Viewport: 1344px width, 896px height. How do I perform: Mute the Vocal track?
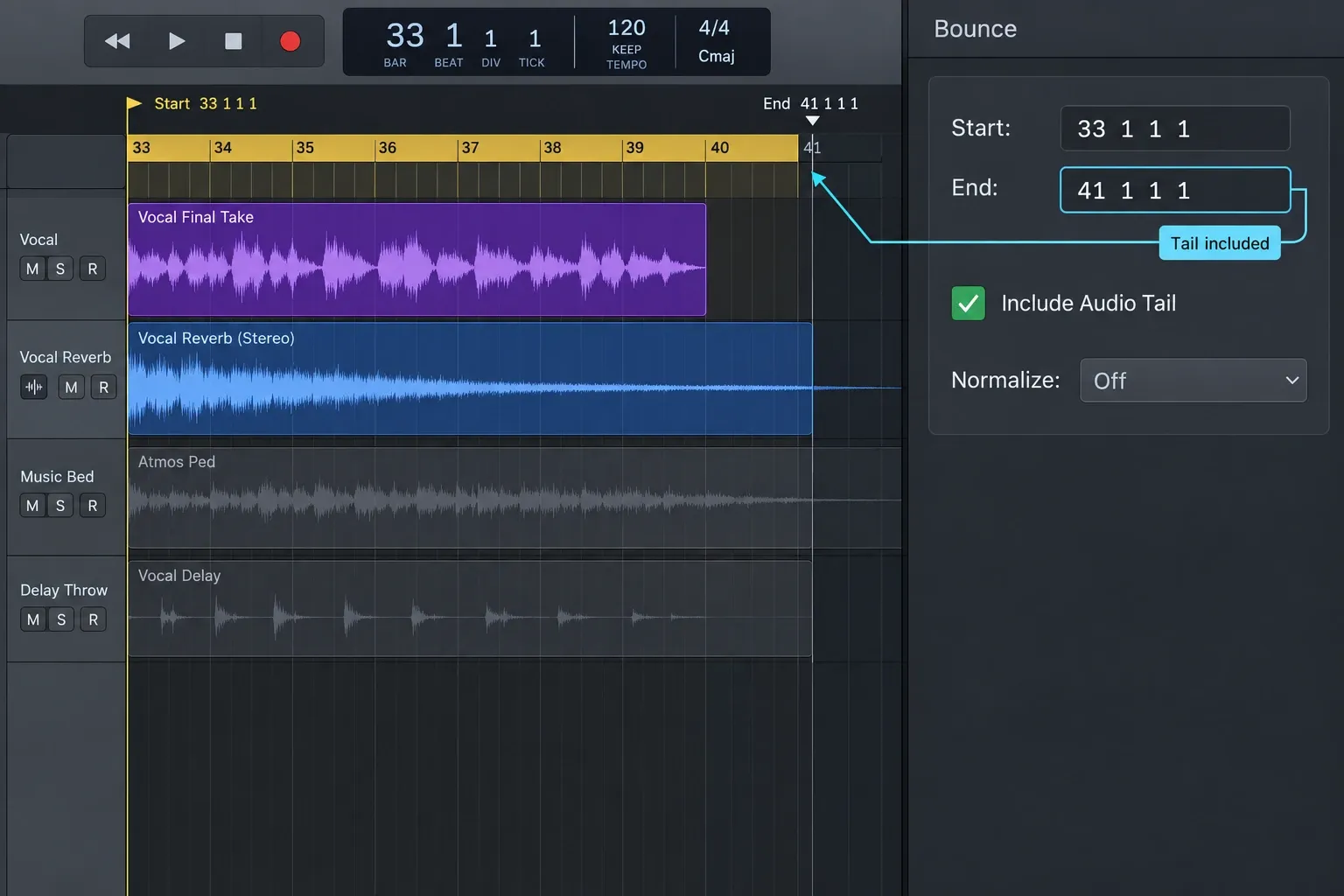(x=32, y=269)
